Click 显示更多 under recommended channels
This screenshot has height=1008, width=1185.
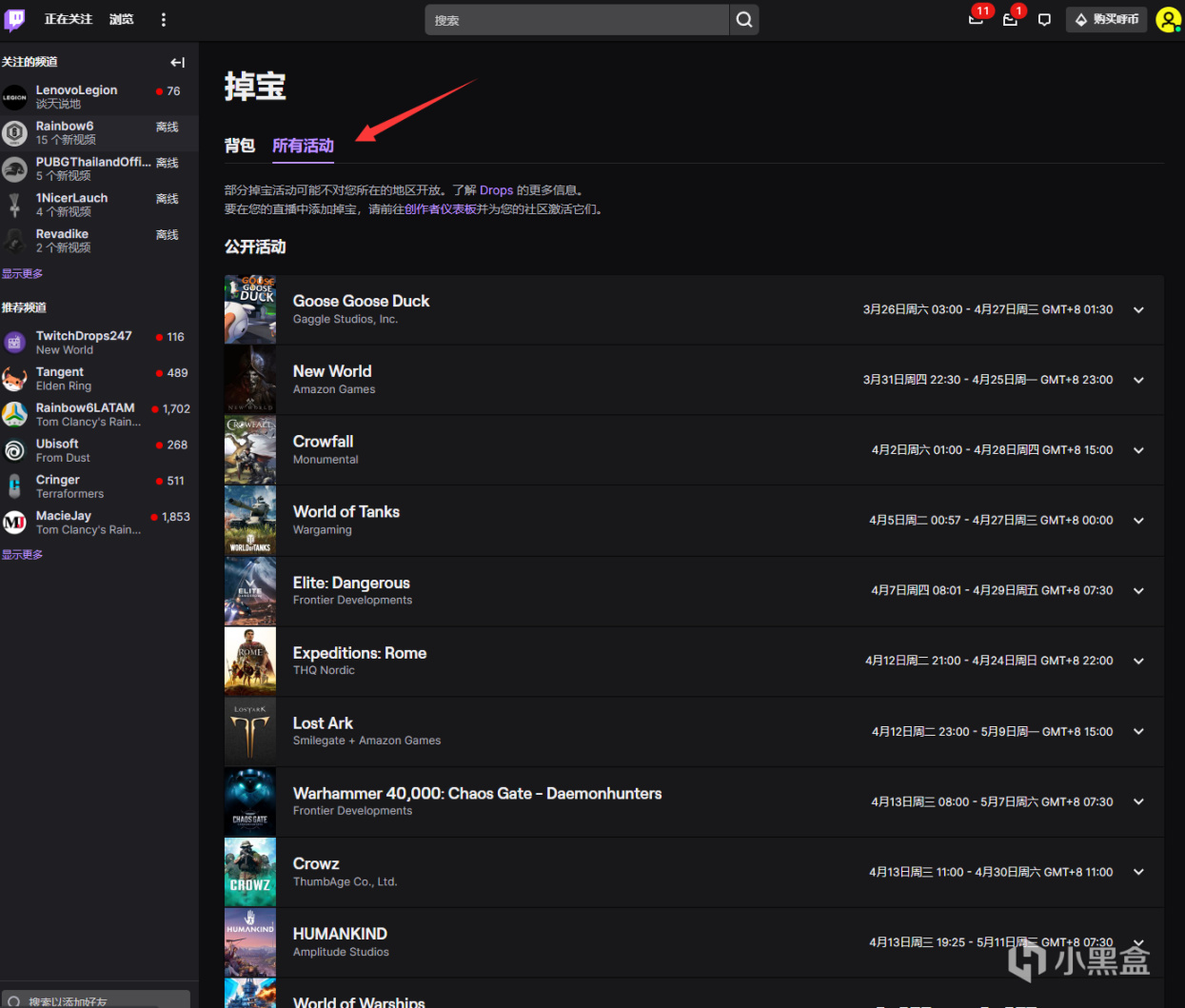pos(22,555)
